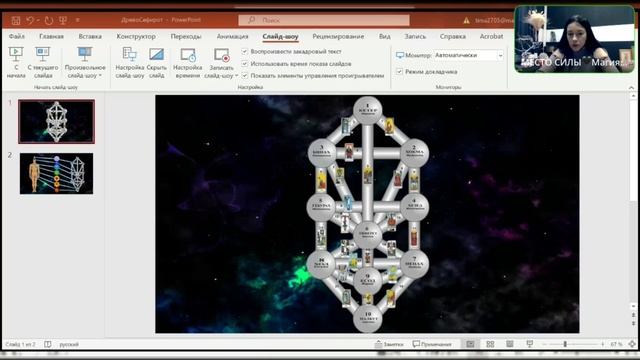Click presentation from beginning quick icon
The height and width of the screenshot is (360, 640).
(x=63, y=20)
